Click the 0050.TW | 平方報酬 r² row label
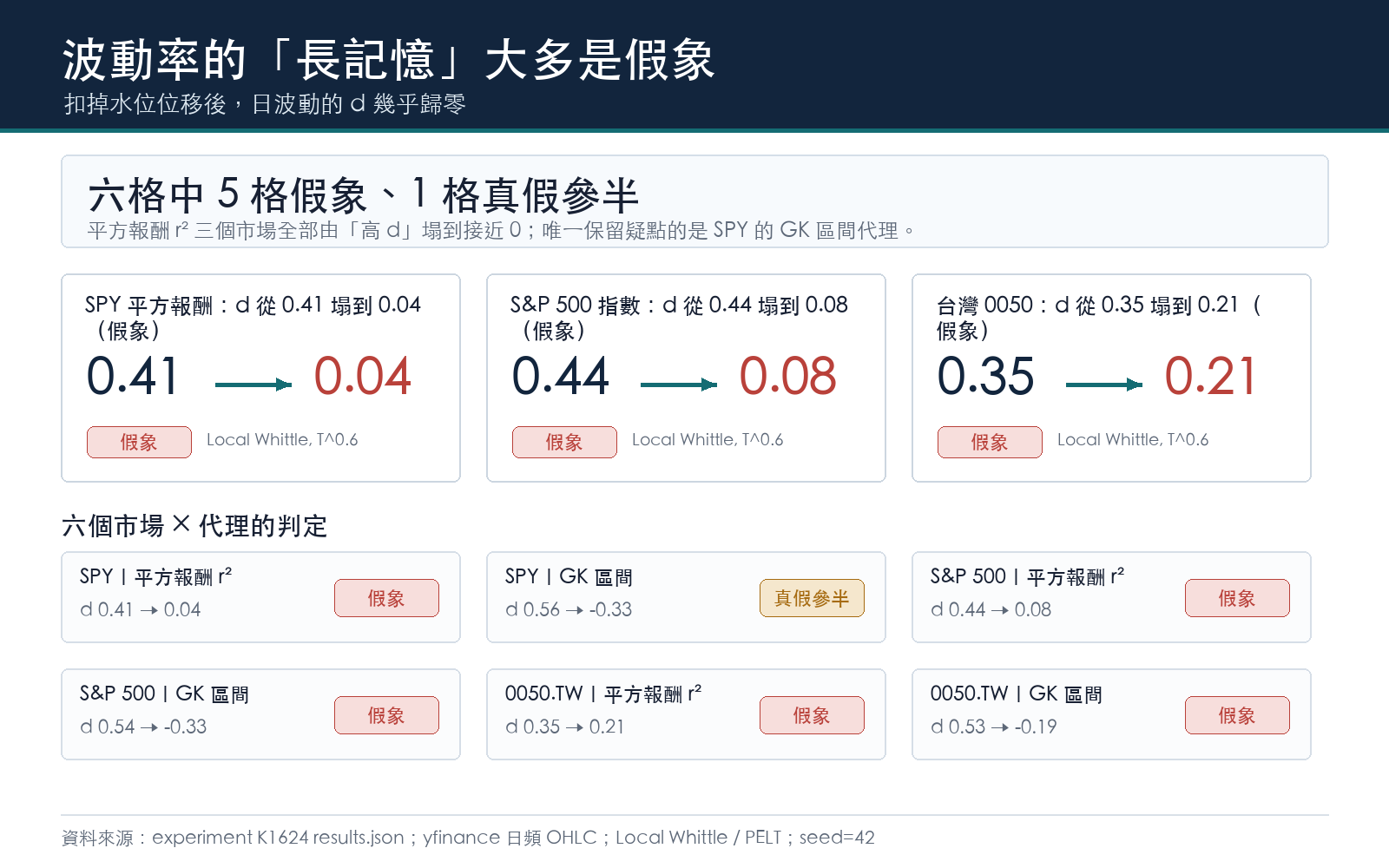The image size is (1389, 868). click(x=603, y=694)
